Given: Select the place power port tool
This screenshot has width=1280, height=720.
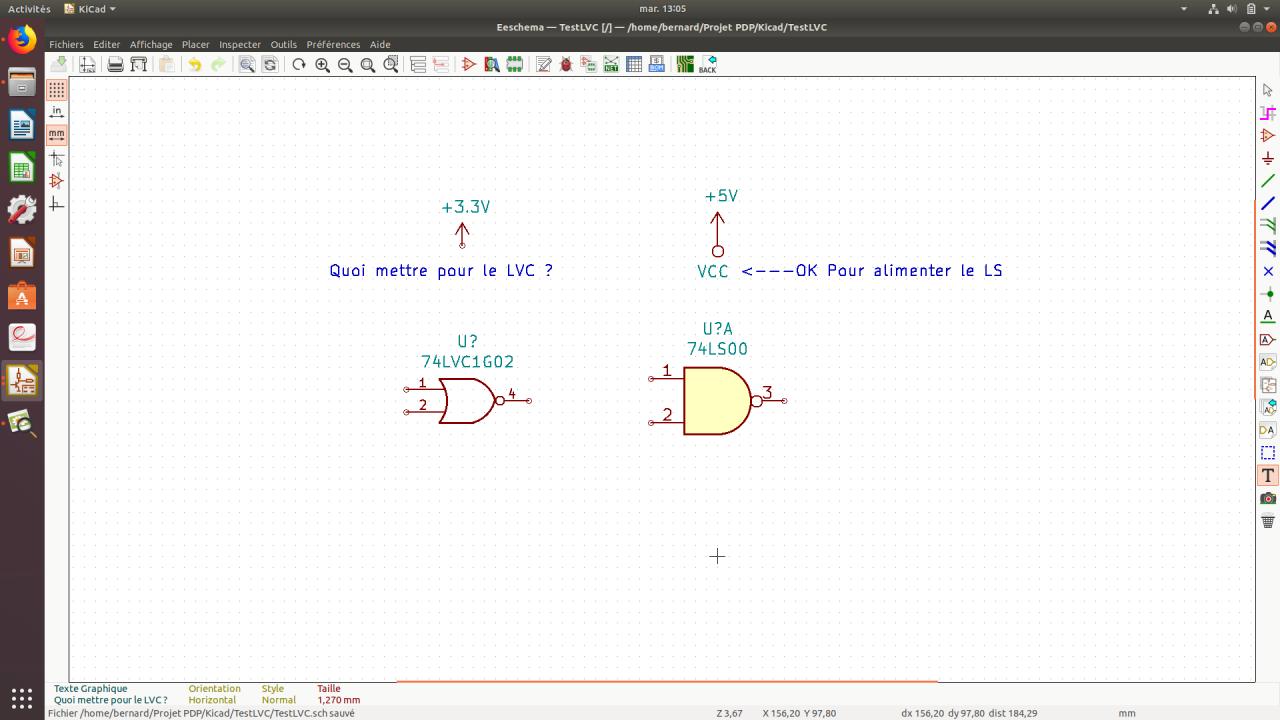Looking at the screenshot, I should [1268, 158].
